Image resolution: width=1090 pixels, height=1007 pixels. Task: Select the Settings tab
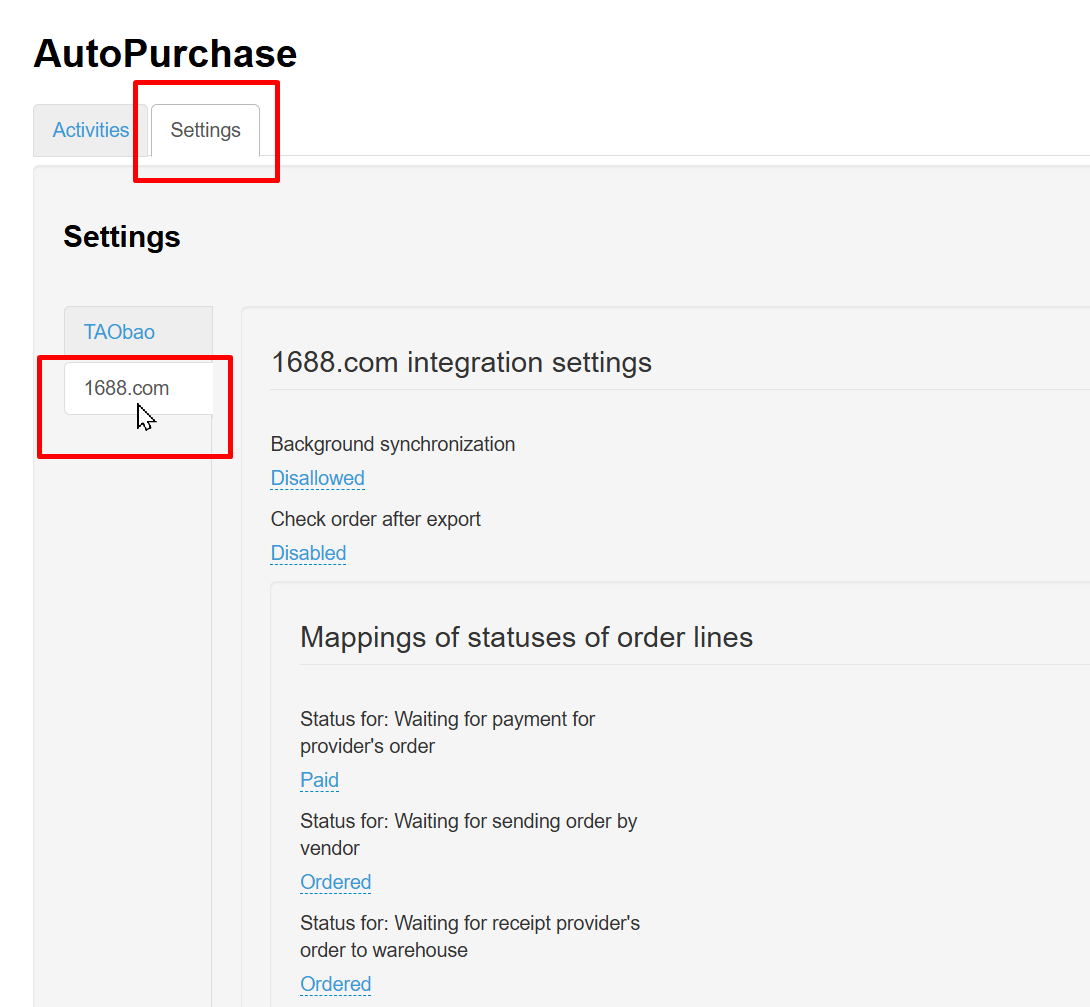[x=205, y=130]
